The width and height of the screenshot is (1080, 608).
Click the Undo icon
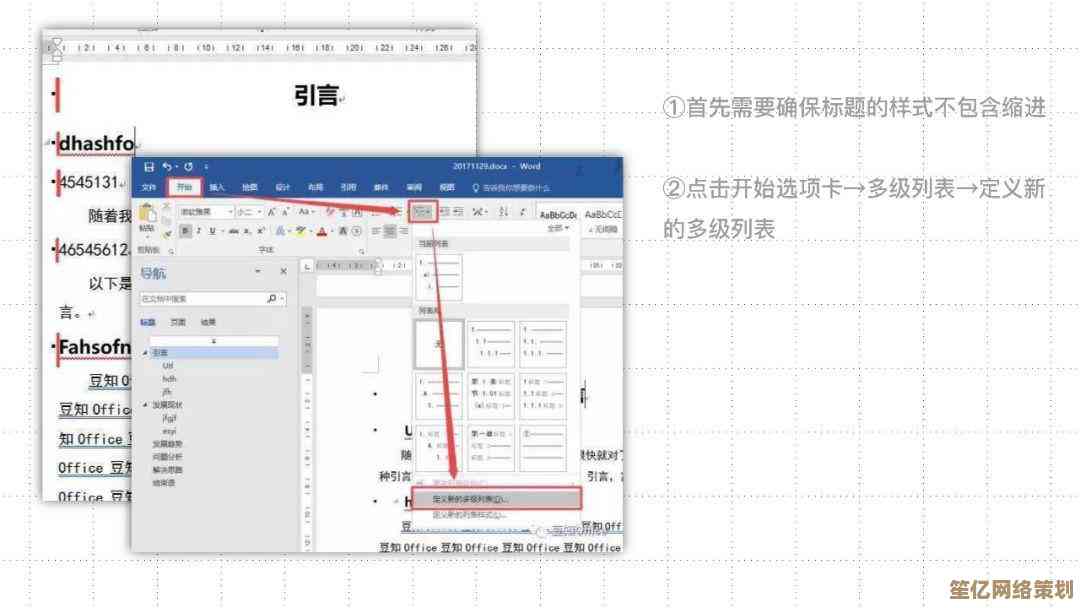(168, 165)
